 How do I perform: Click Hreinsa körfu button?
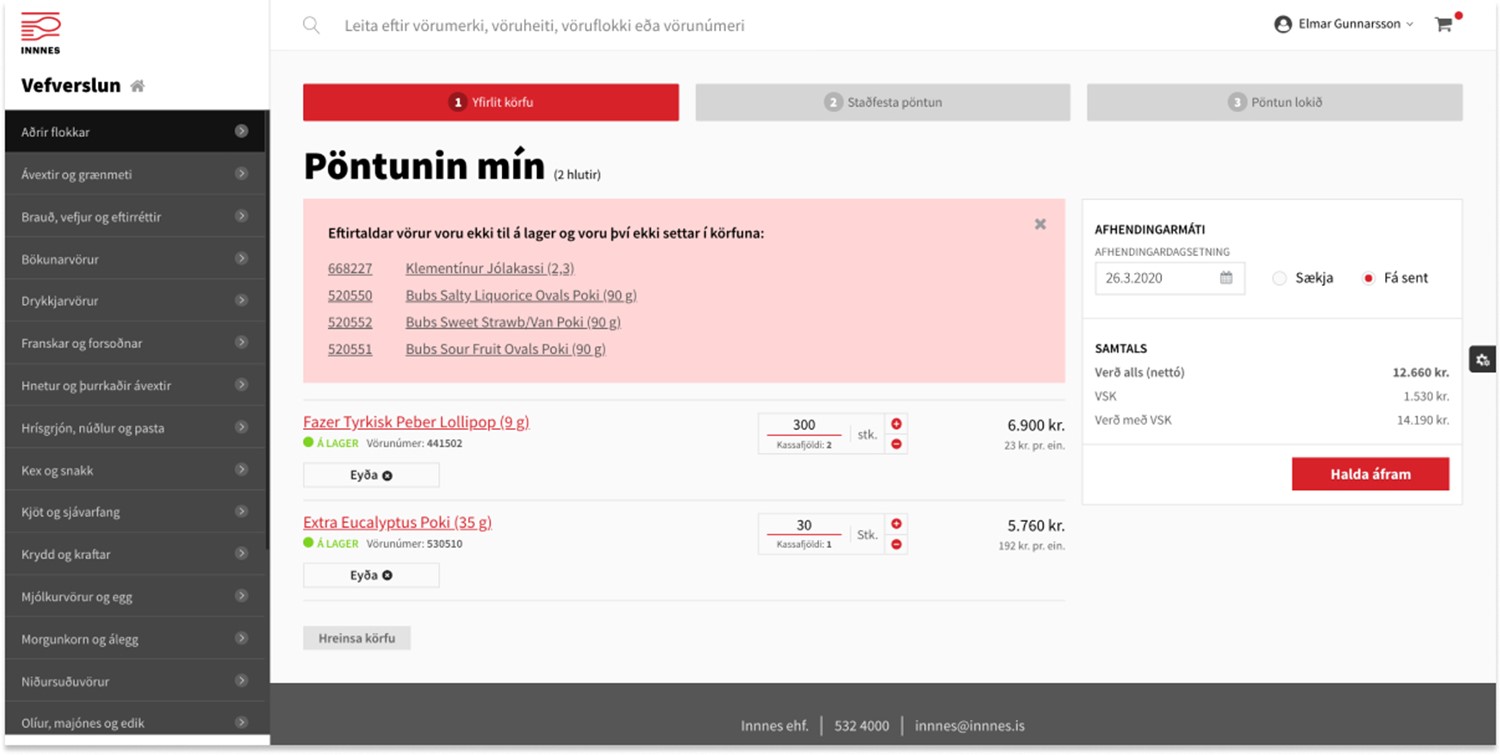(x=357, y=638)
